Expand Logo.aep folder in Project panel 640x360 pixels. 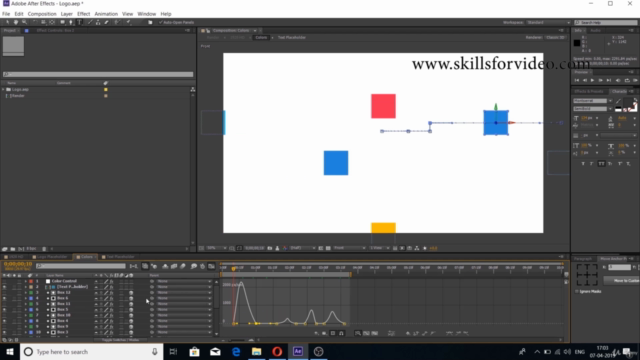click(x=3, y=89)
